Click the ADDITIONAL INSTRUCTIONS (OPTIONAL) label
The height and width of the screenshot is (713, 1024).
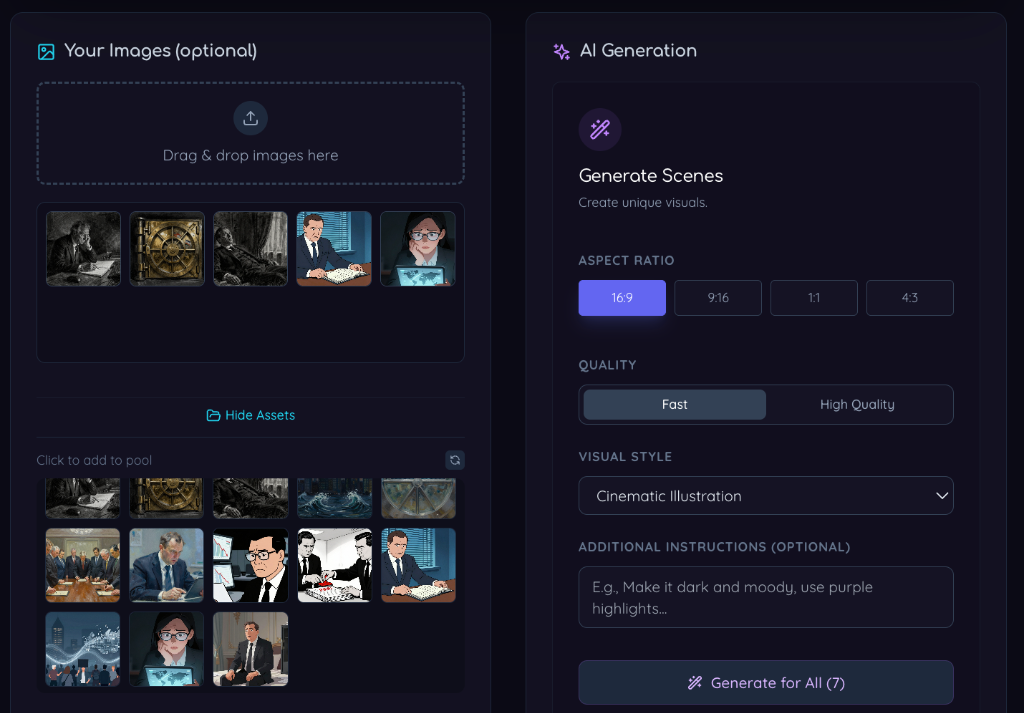click(714, 547)
